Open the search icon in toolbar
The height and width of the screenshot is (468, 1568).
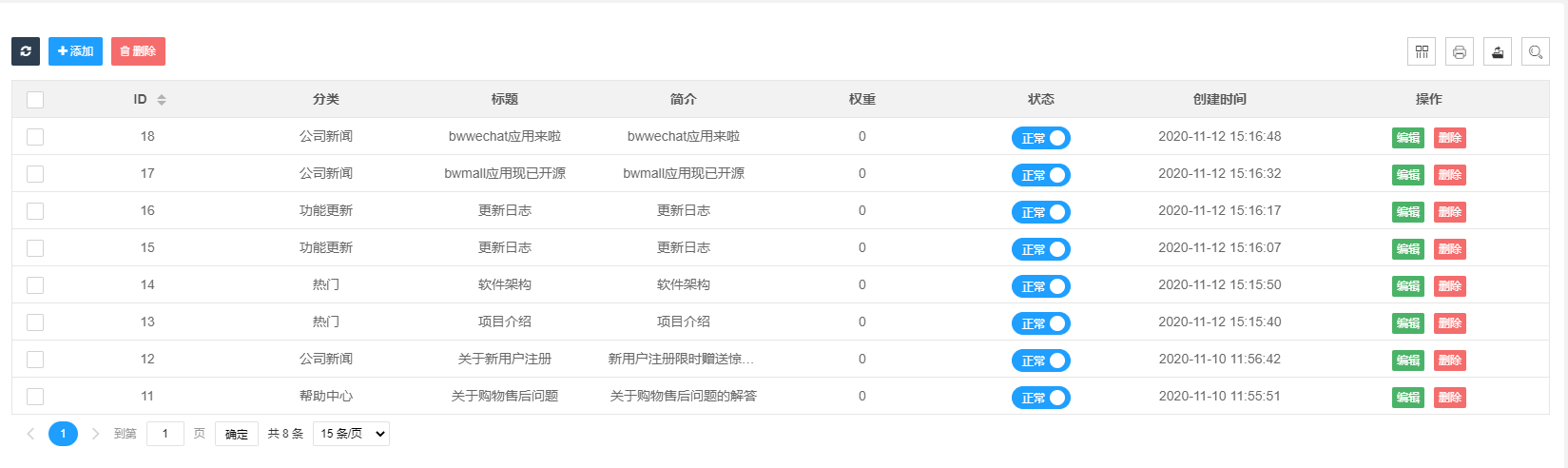point(1536,52)
